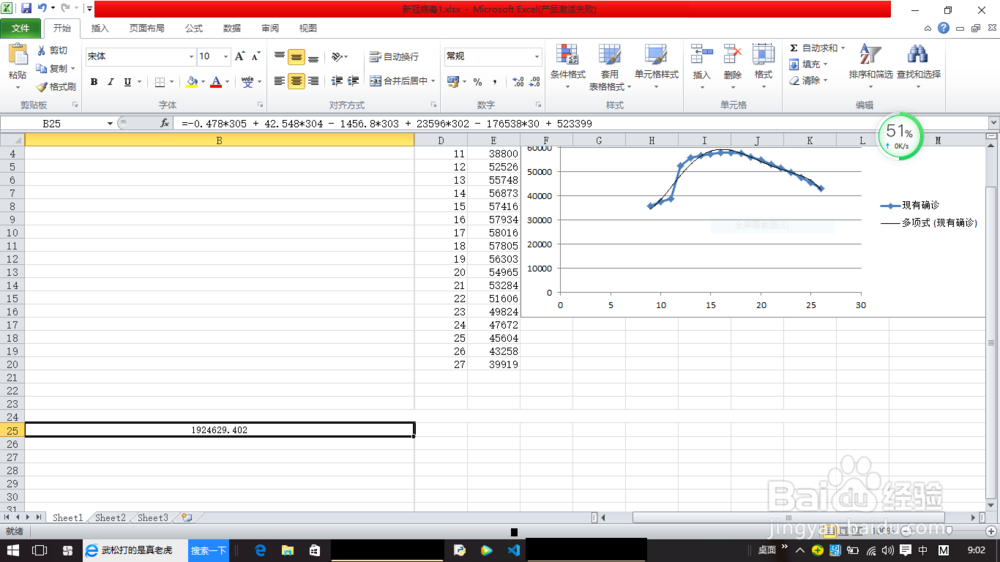Click the percent style icon
1000x562 pixels.
click(x=478, y=82)
